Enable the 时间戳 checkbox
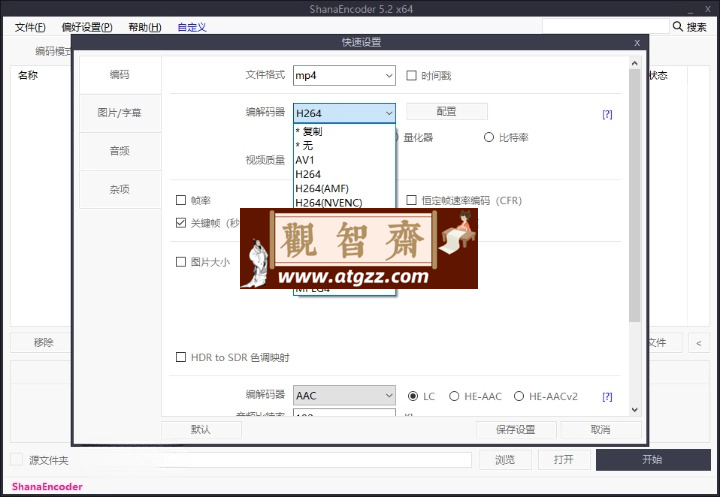Viewport: 720px width, 497px height. coord(411,75)
